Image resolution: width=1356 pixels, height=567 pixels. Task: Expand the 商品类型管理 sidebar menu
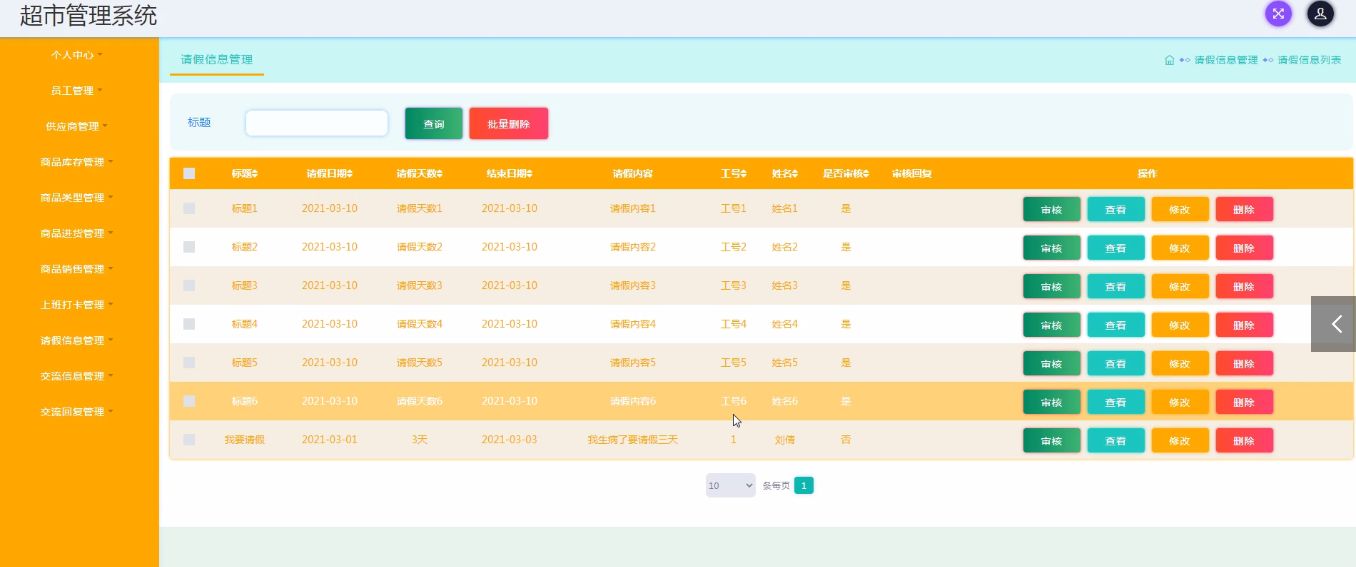point(78,198)
